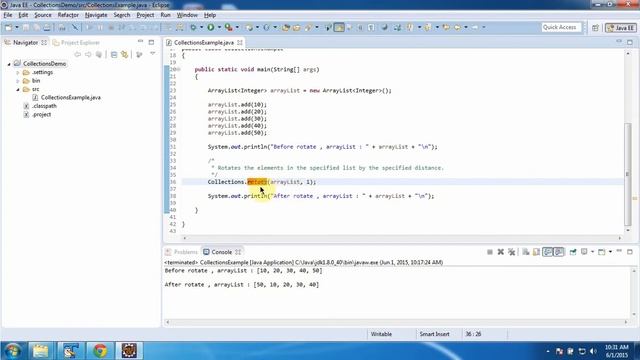
Task: Open dropdown arrow next to New icon
Action: tap(17, 27)
